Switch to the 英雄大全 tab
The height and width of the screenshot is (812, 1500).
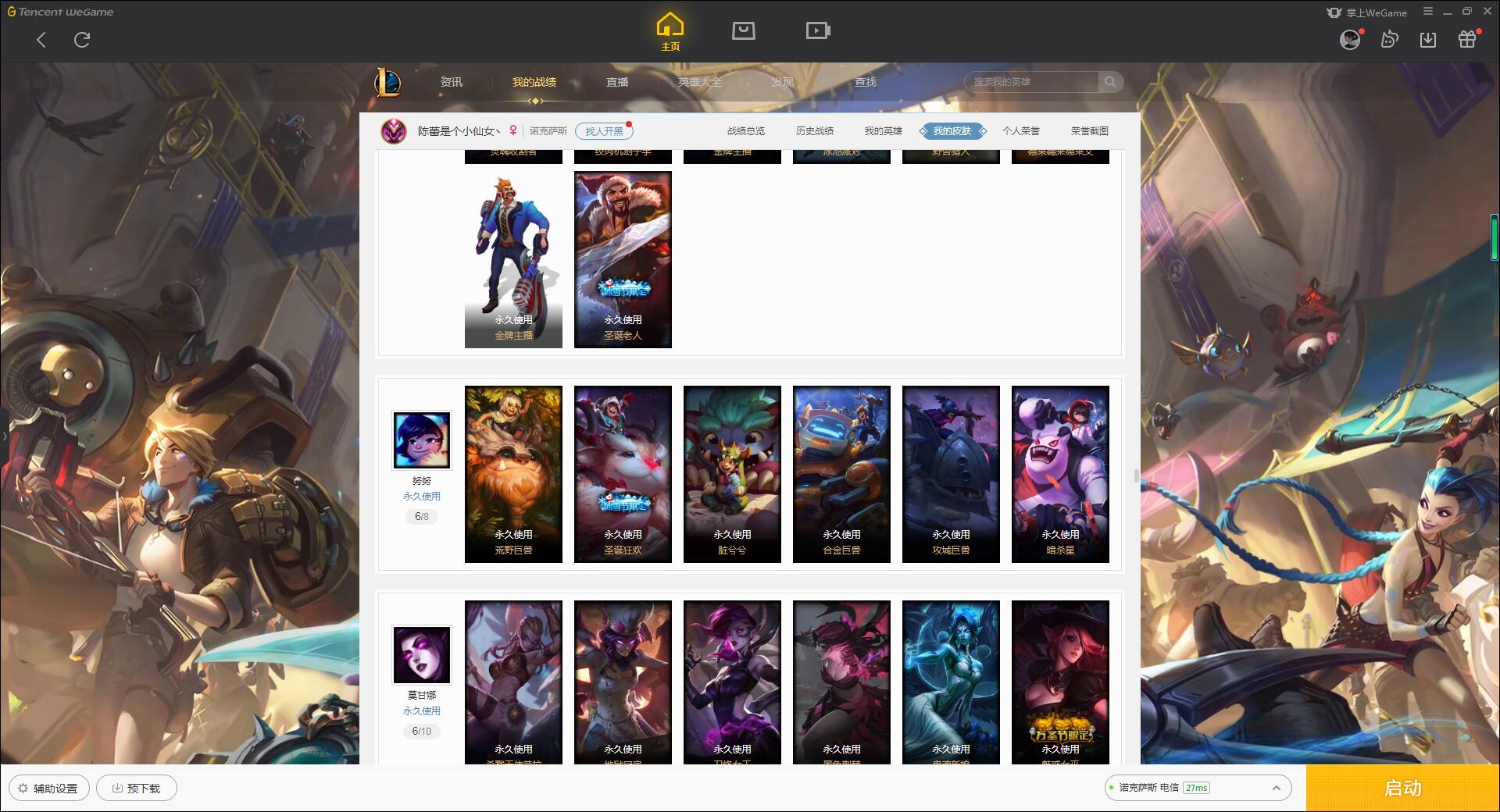700,82
